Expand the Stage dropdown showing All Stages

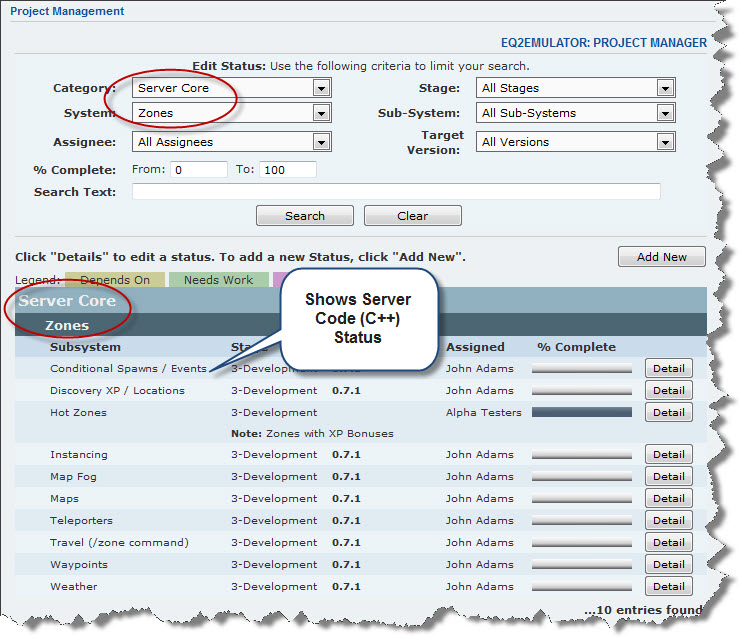(x=575, y=88)
